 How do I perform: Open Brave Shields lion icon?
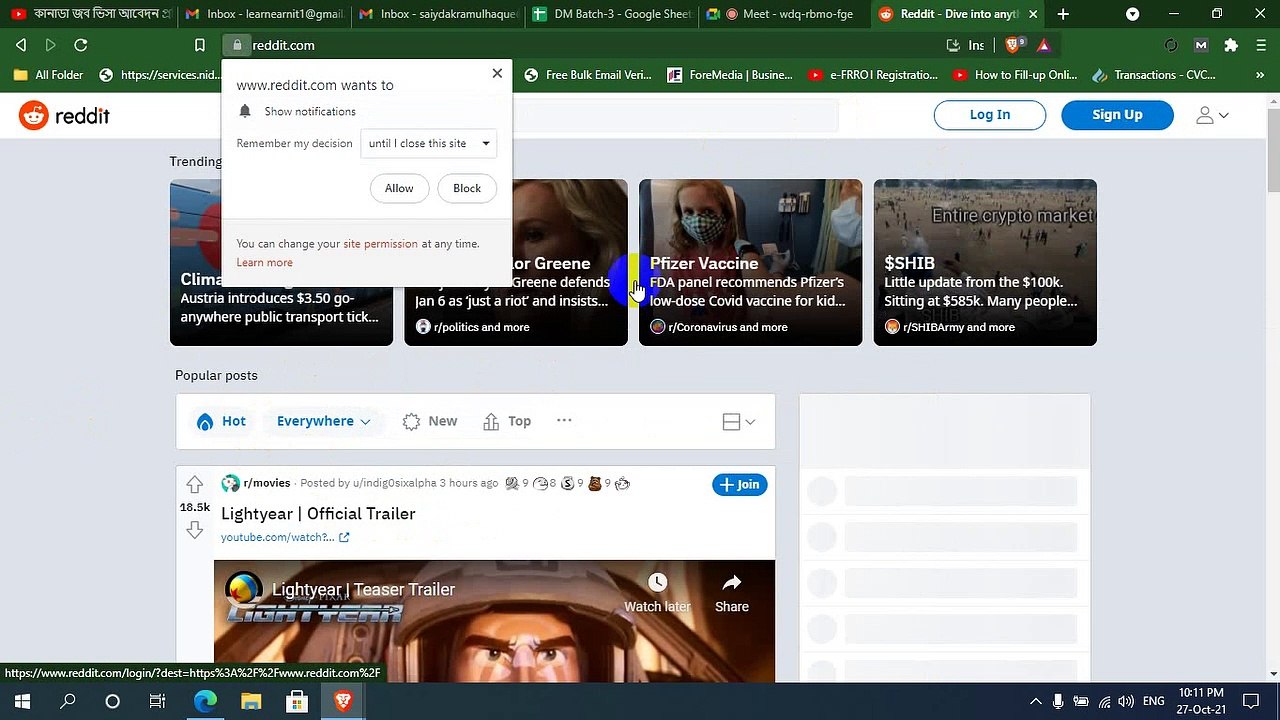point(1012,45)
